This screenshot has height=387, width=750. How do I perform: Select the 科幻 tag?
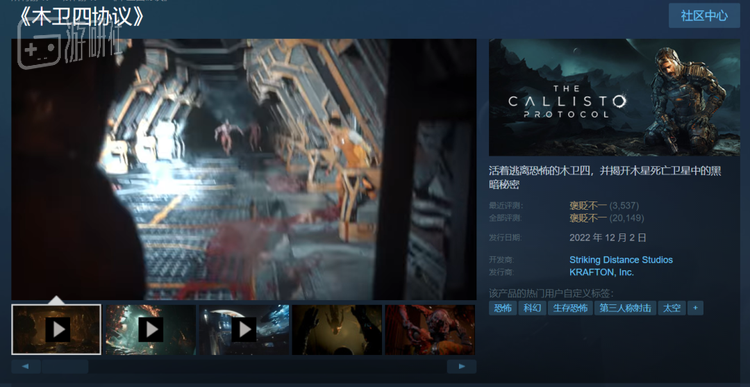click(x=532, y=308)
